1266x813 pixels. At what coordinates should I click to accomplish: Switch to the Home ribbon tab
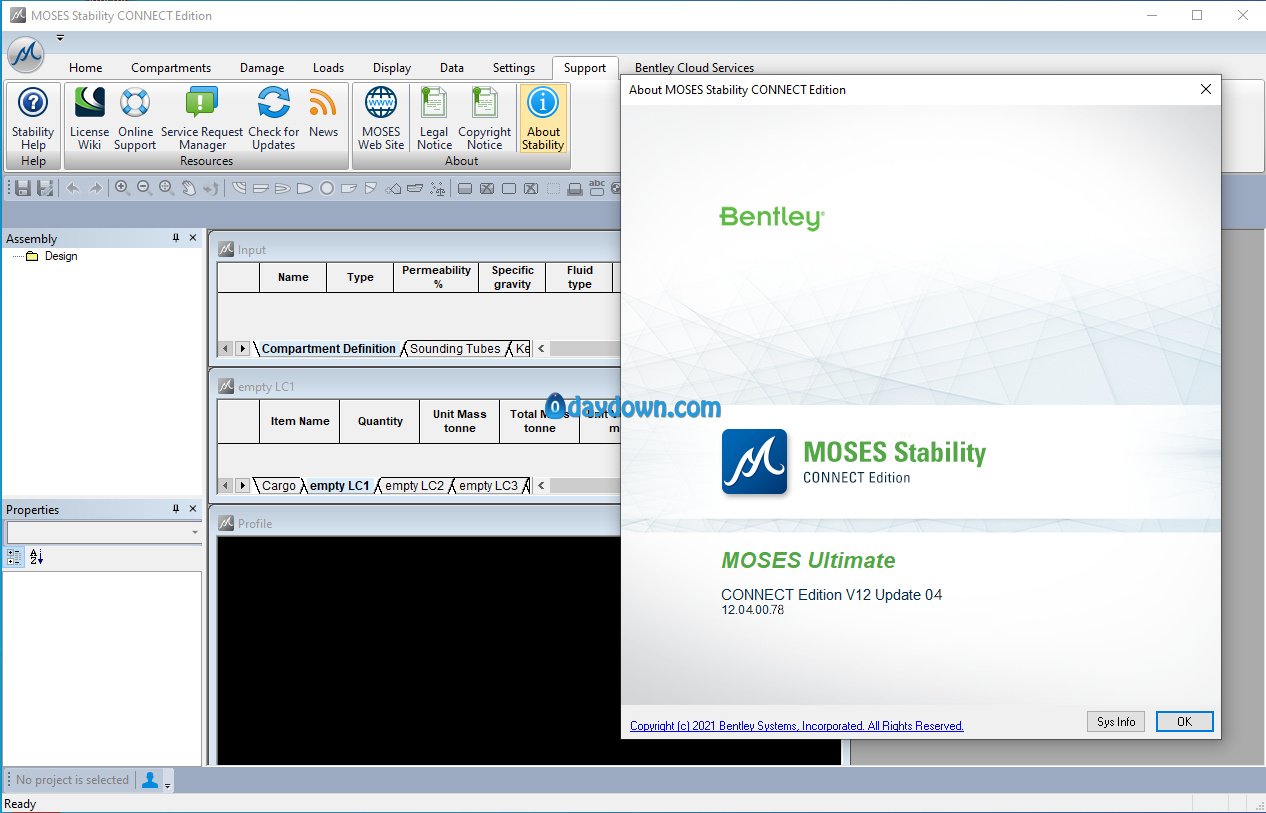[86, 68]
